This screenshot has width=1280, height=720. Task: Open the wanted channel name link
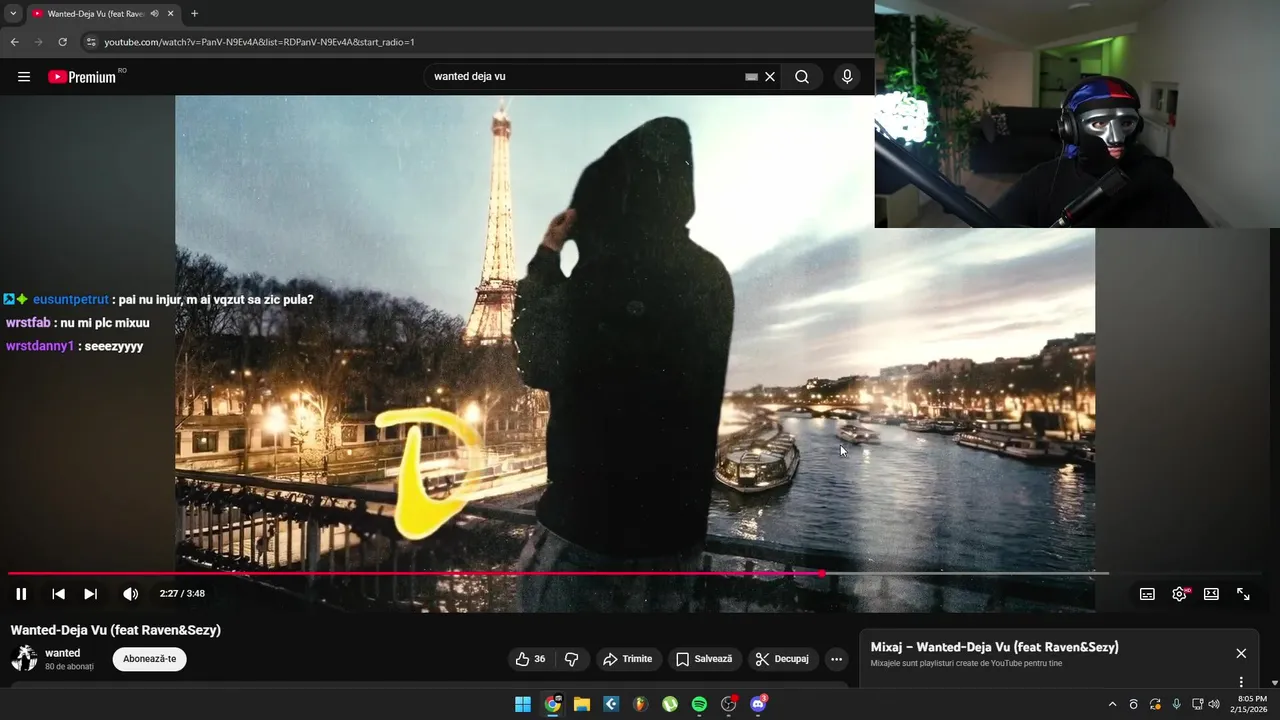pyautogui.click(x=63, y=653)
